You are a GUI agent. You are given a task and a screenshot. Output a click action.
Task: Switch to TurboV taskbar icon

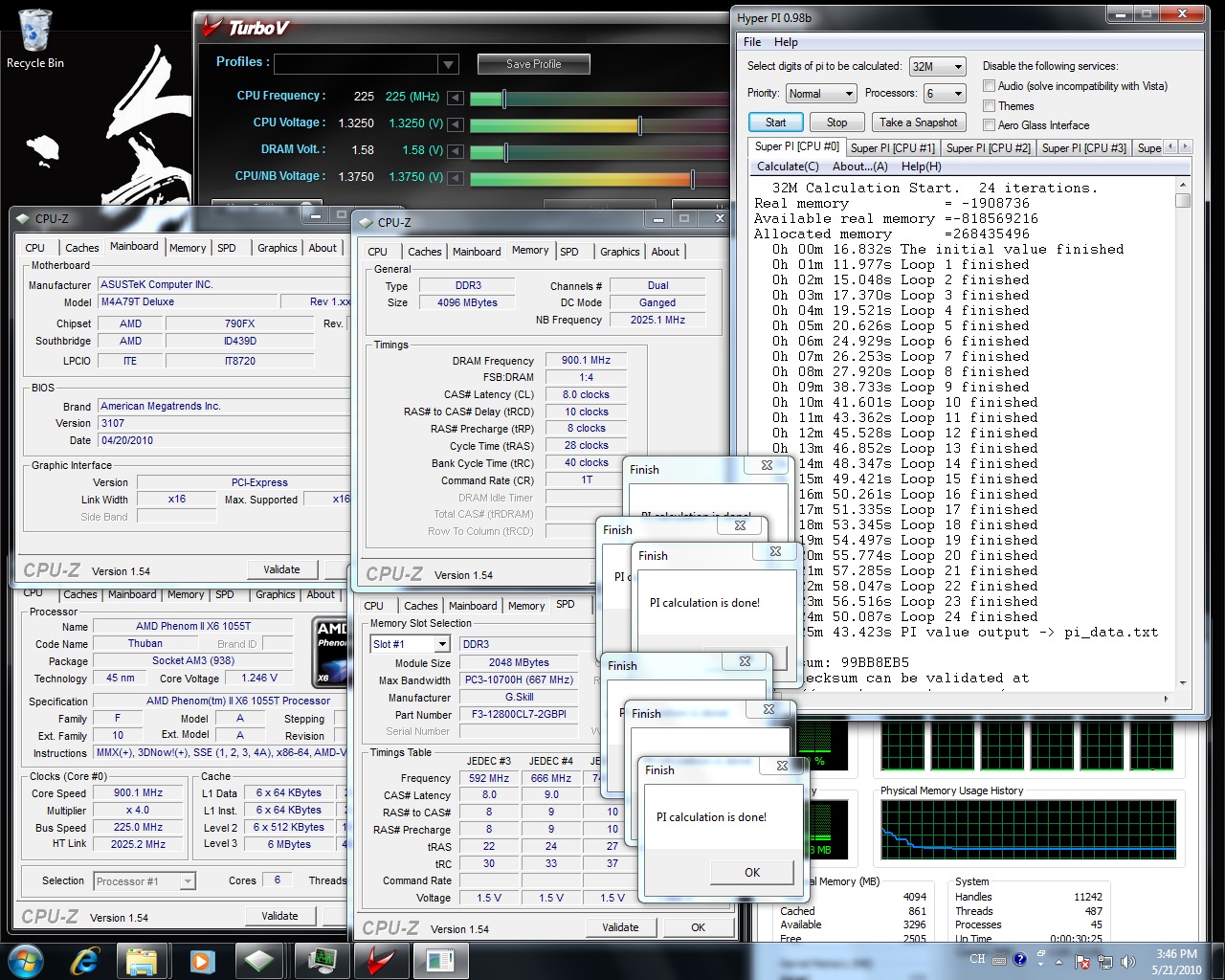tap(382, 960)
